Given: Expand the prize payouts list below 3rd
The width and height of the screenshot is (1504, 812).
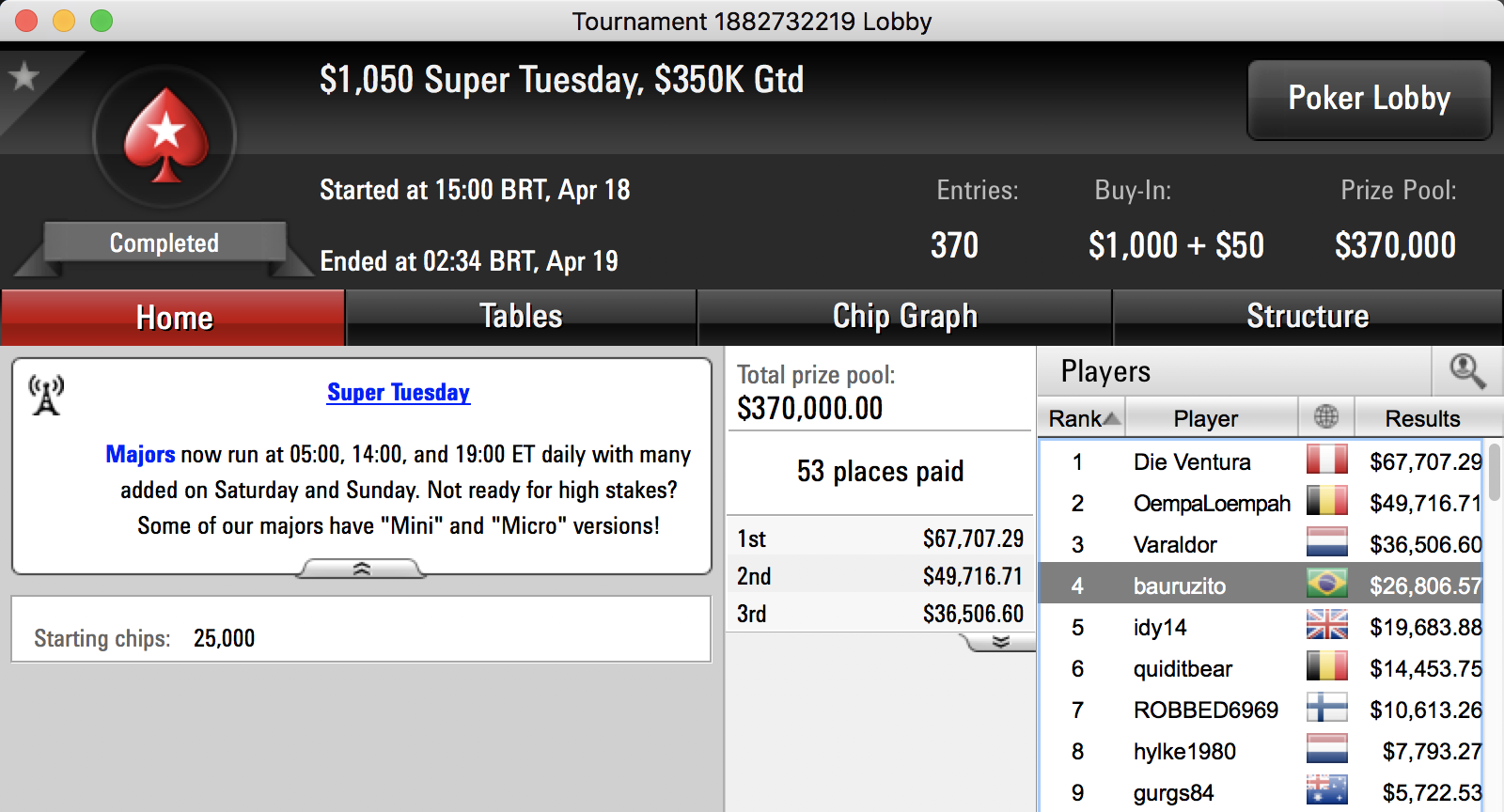Looking at the screenshot, I should pyautogui.click(x=999, y=642).
